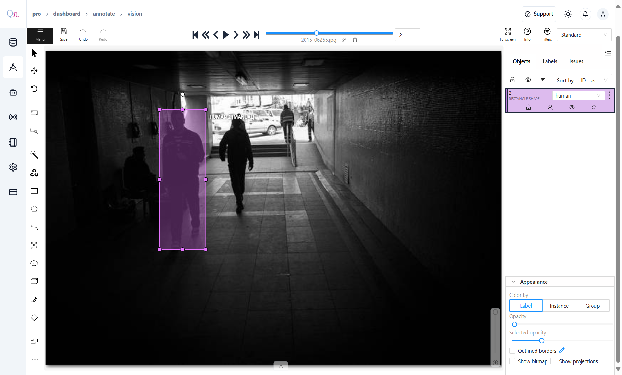Switch to the Issues tab
This screenshot has width=622, height=375.
(x=576, y=61)
